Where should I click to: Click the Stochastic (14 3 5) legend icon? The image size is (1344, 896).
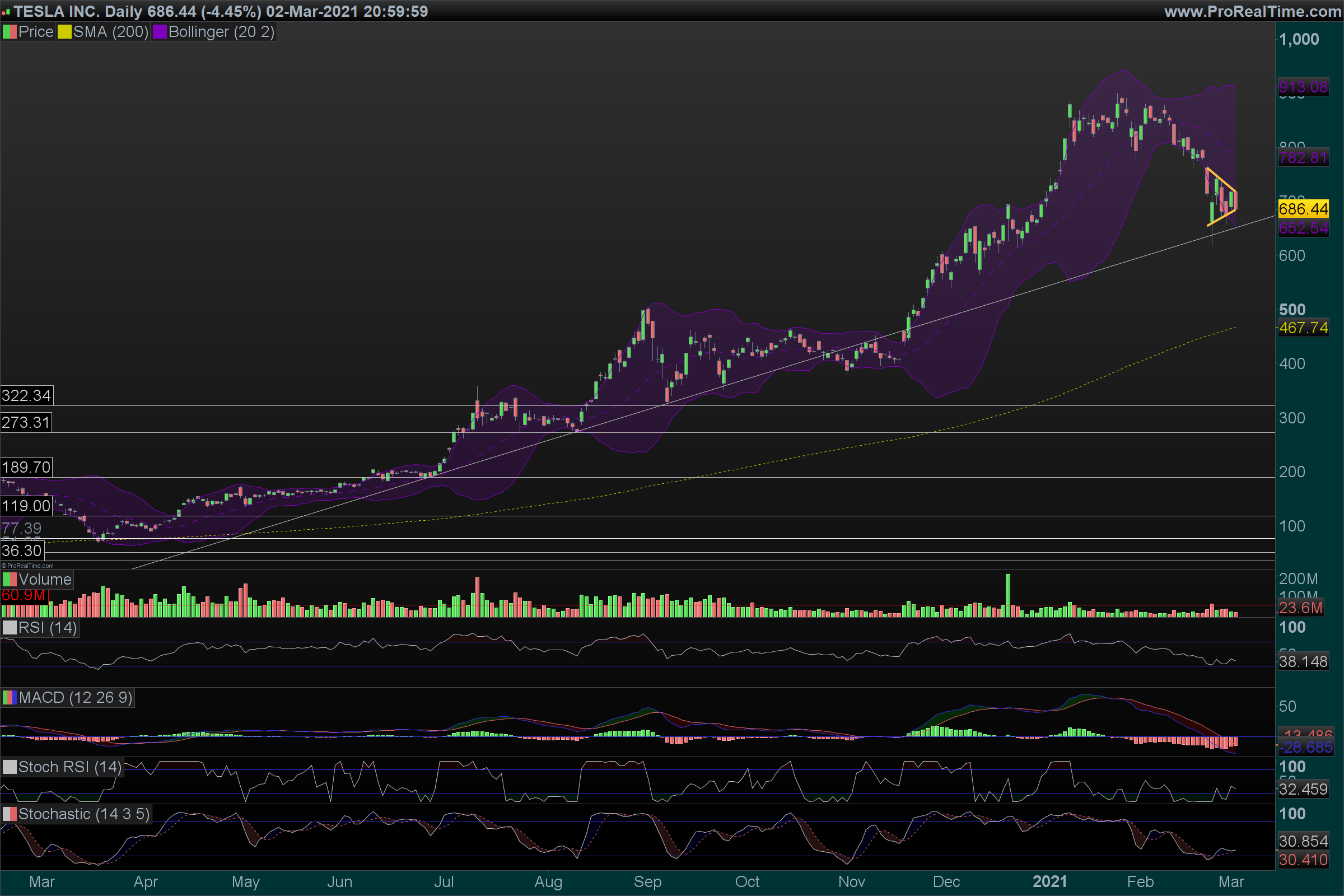(x=10, y=814)
